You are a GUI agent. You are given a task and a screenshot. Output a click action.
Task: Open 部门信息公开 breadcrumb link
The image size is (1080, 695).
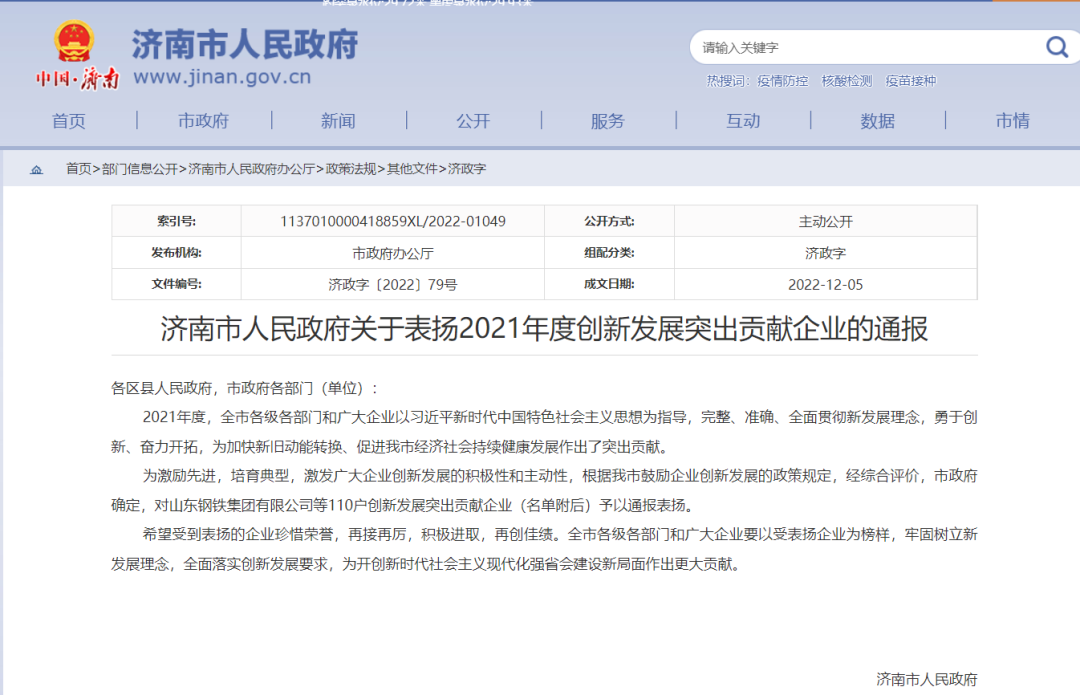[x=140, y=169]
